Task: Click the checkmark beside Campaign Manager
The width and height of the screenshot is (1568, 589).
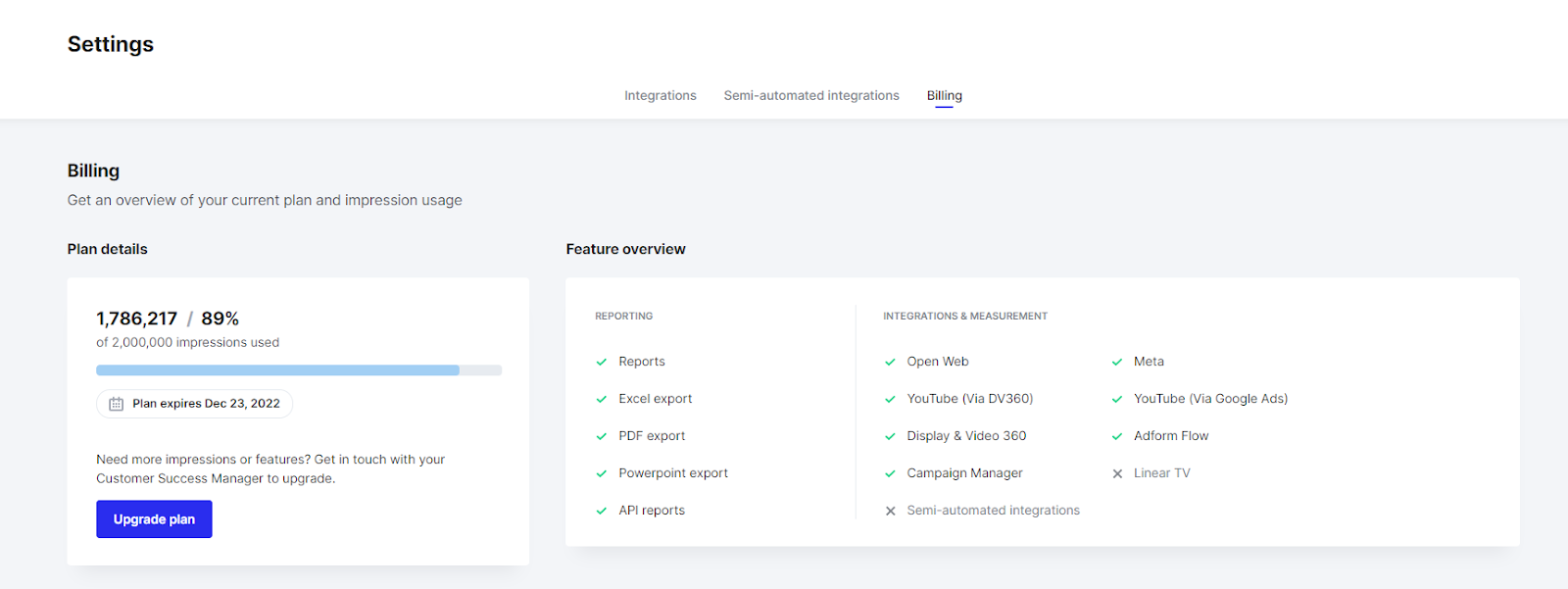Action: (x=890, y=473)
